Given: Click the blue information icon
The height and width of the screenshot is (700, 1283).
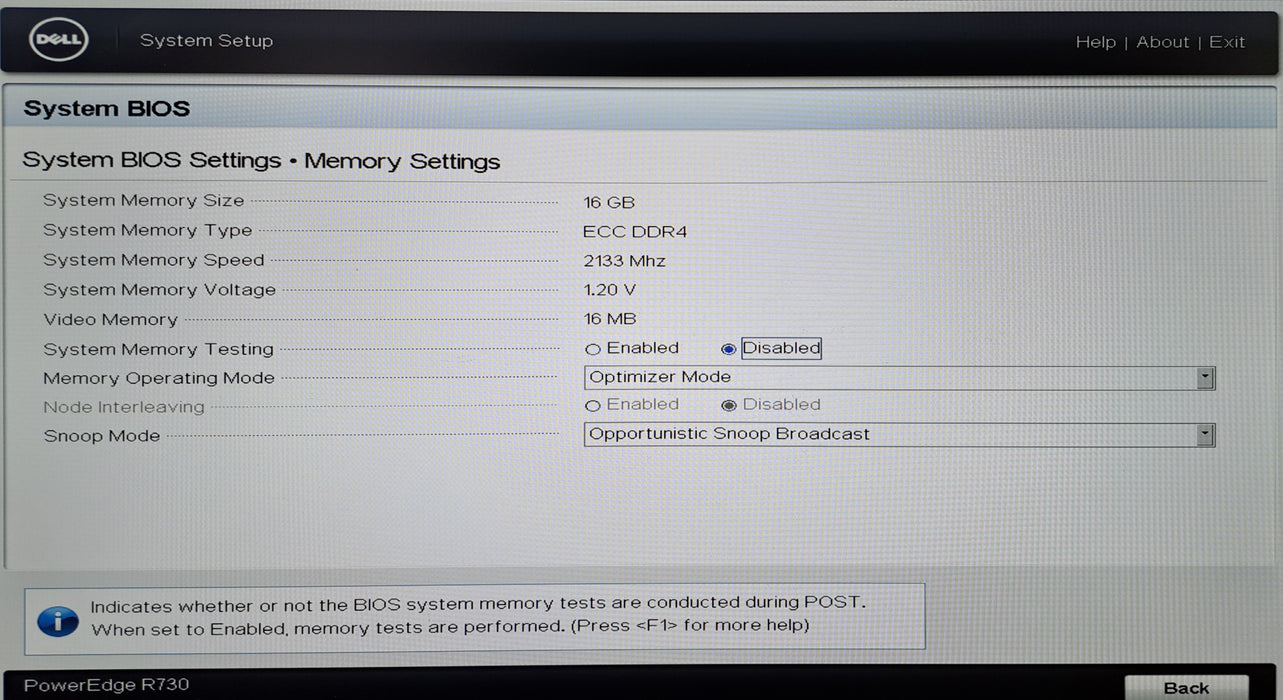Looking at the screenshot, I should [x=57, y=620].
